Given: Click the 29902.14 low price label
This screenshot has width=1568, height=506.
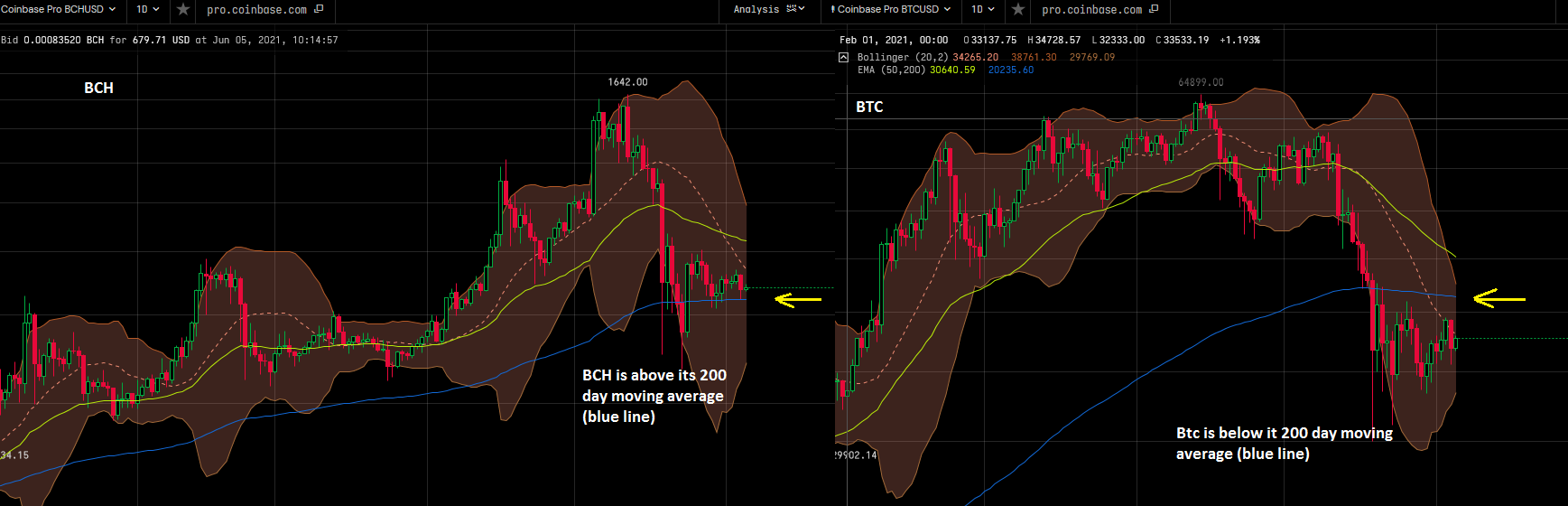Looking at the screenshot, I should (x=857, y=454).
